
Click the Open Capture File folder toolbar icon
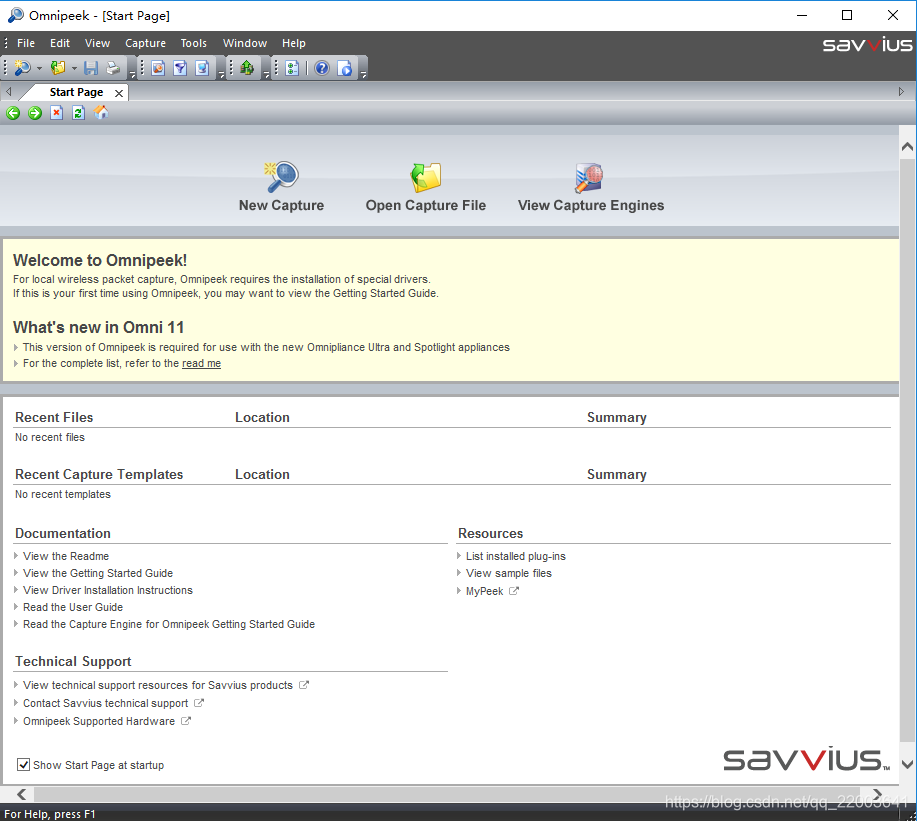tap(57, 68)
